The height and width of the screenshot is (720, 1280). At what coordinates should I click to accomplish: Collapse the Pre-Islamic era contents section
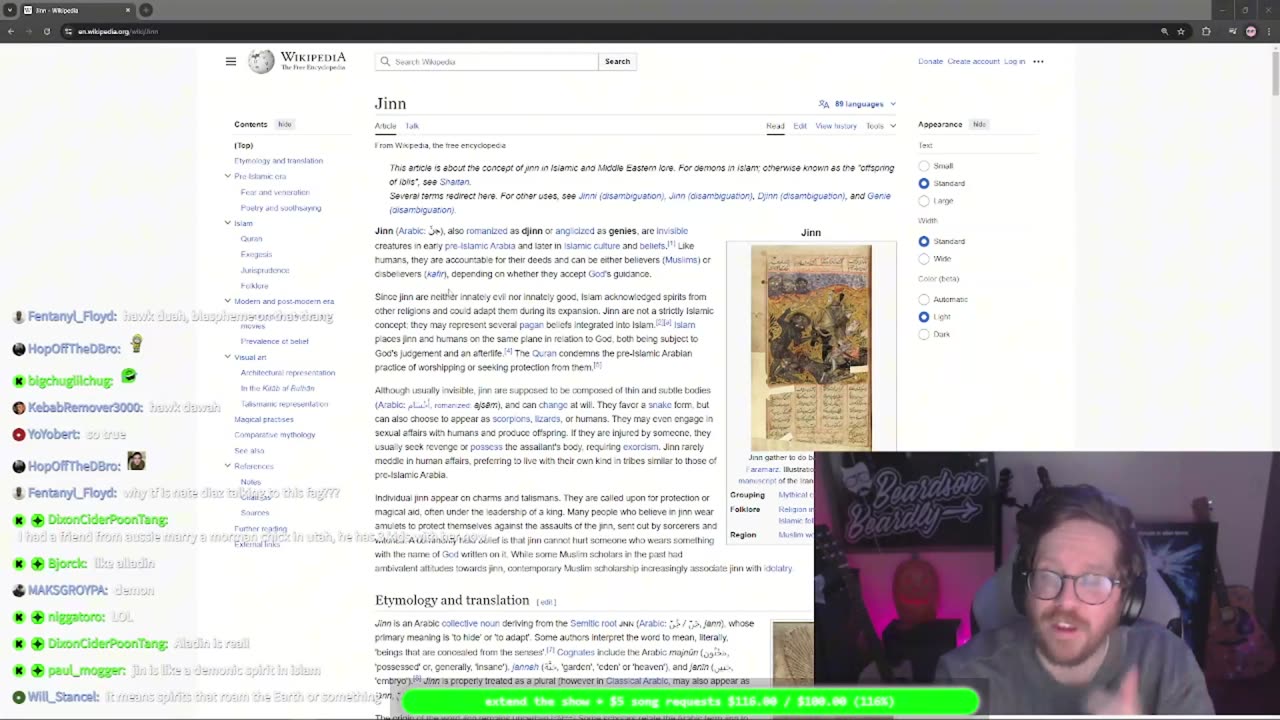(228, 176)
